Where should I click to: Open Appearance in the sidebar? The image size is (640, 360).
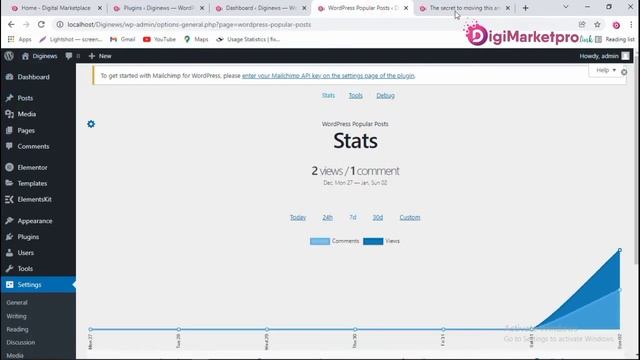click(35, 221)
